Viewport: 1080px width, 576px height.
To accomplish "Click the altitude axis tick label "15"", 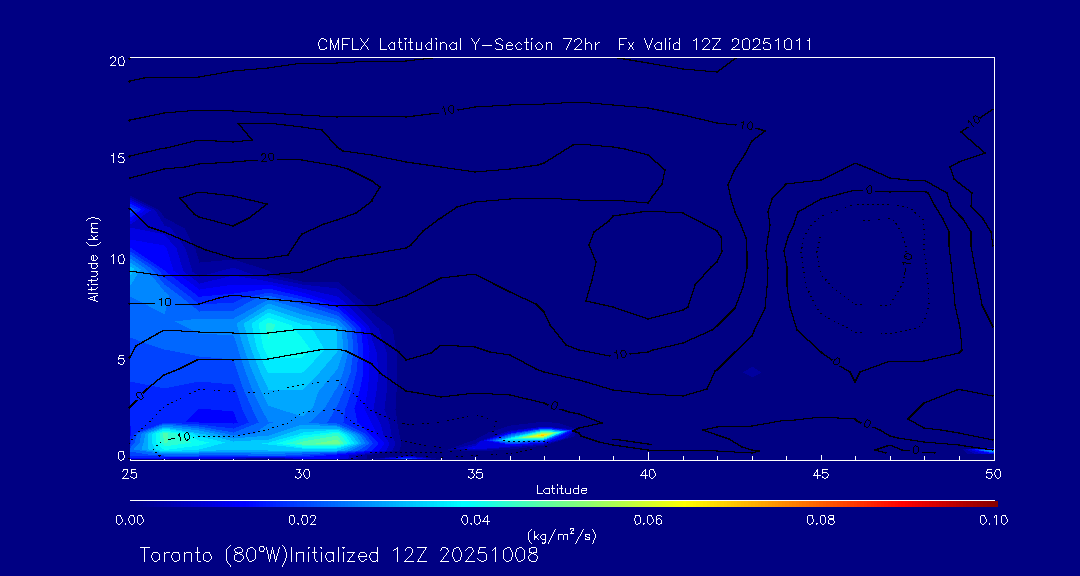I will [116, 158].
